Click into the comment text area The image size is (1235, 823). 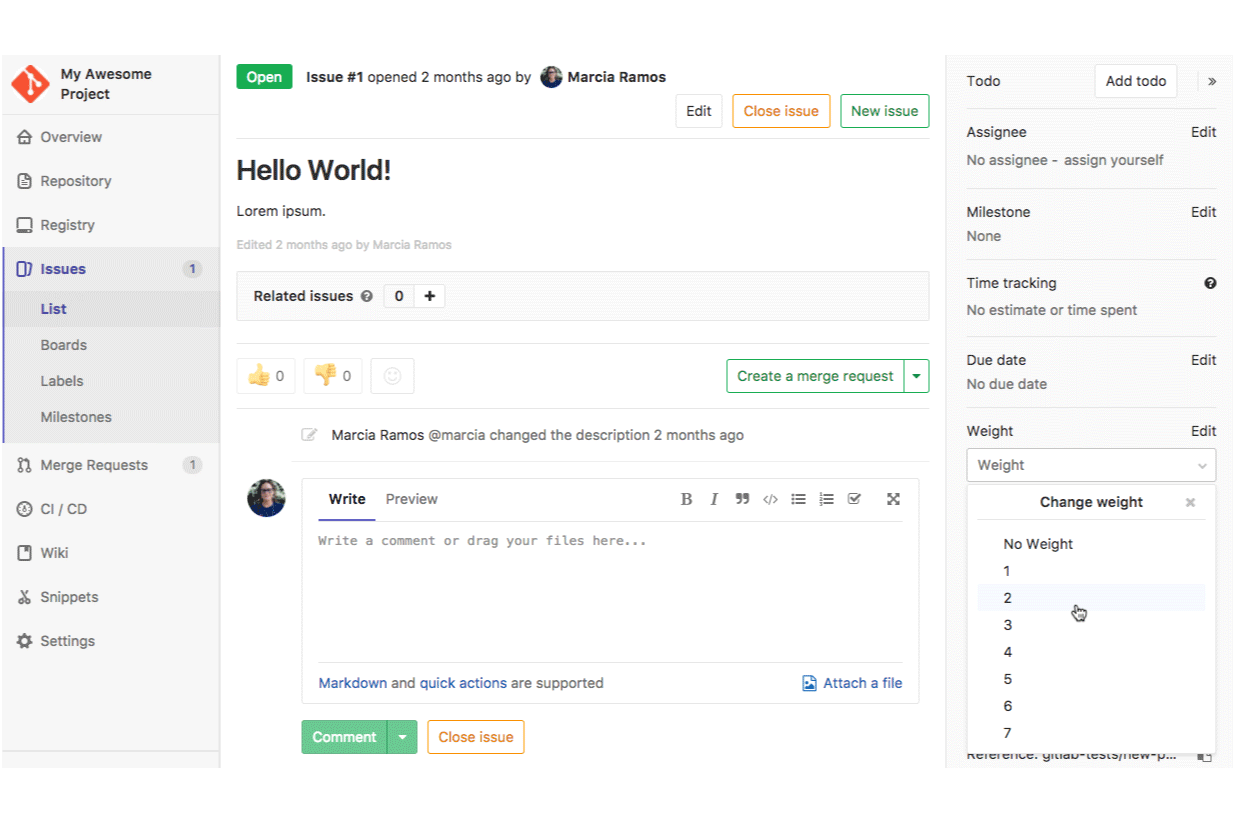[610, 590]
